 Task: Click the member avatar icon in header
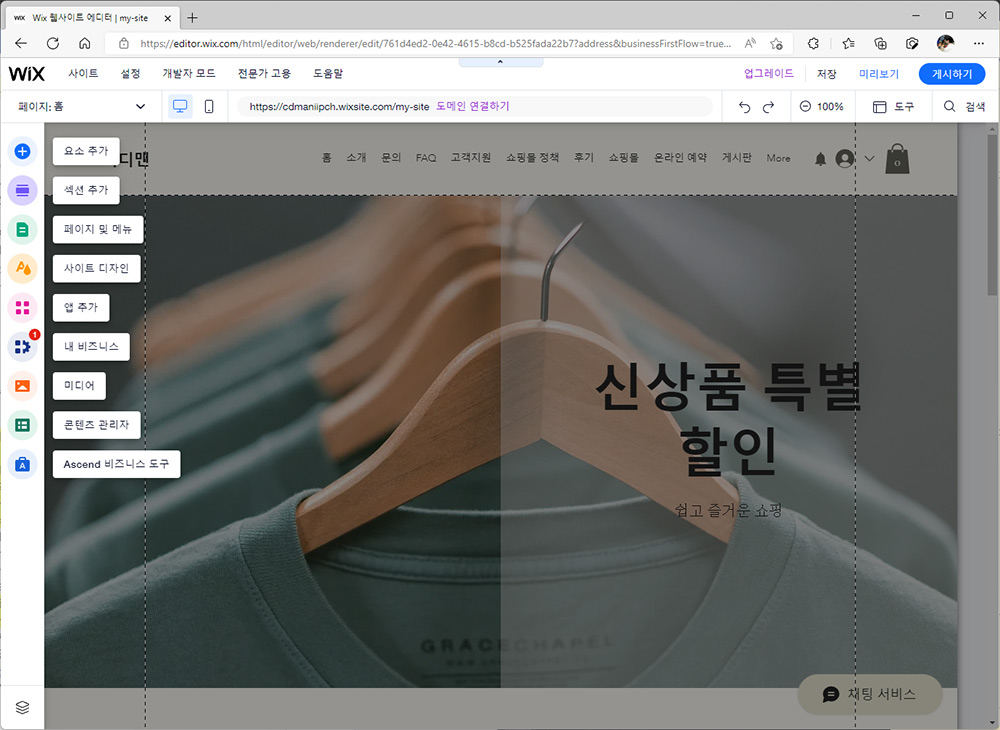click(x=845, y=158)
